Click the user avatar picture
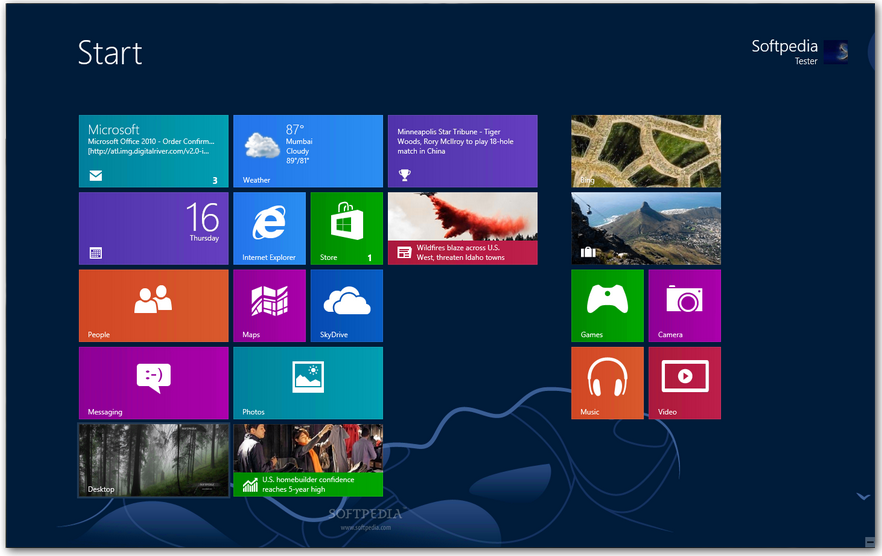This screenshot has height=556, width=882. click(x=836, y=52)
